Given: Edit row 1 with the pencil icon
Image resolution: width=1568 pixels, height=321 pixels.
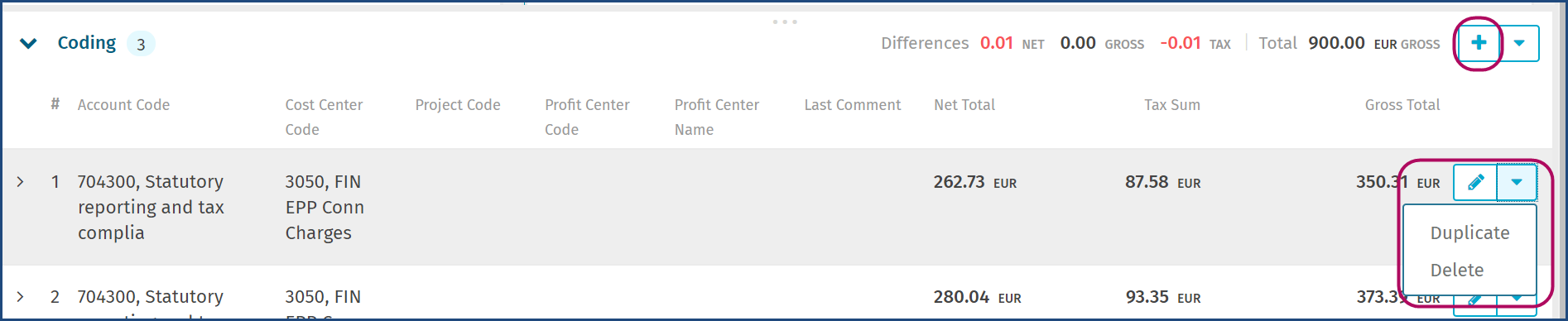Looking at the screenshot, I should [1475, 182].
